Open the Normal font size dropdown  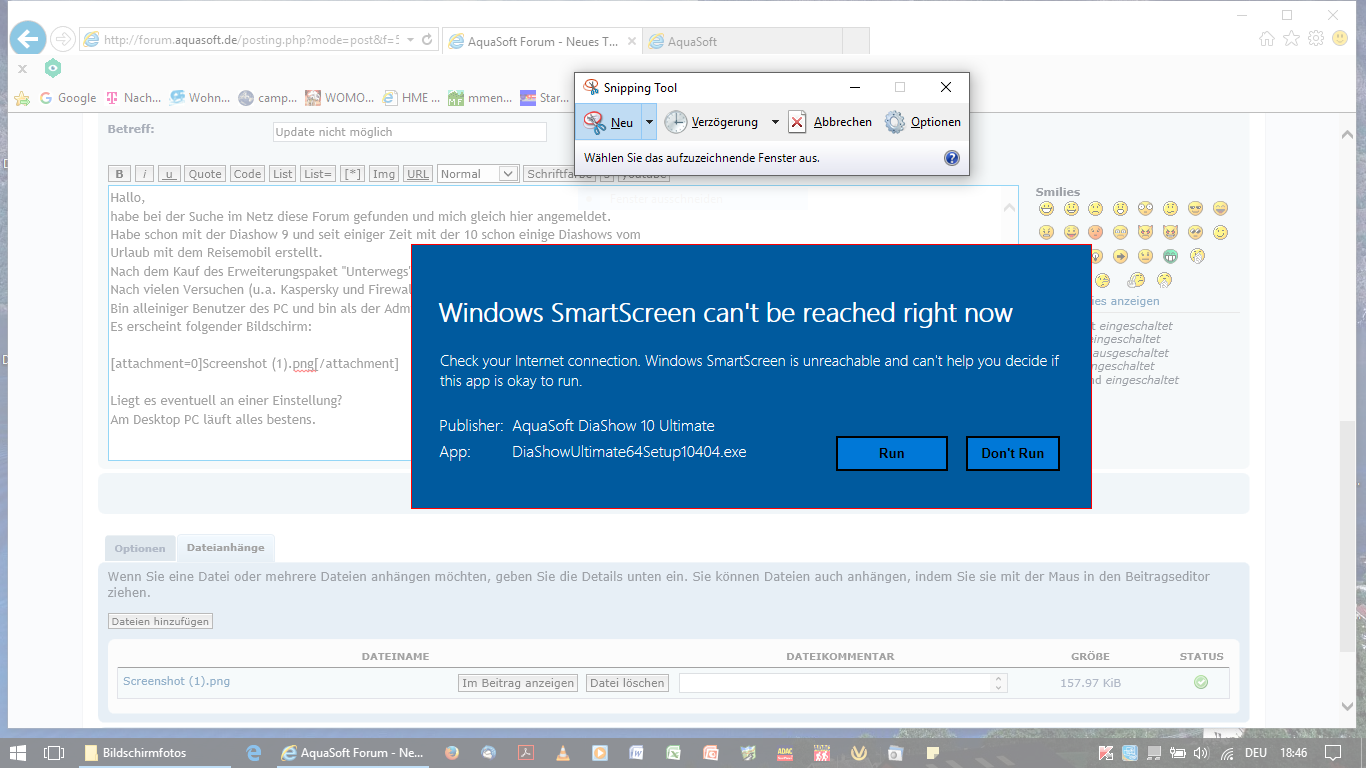pos(478,174)
